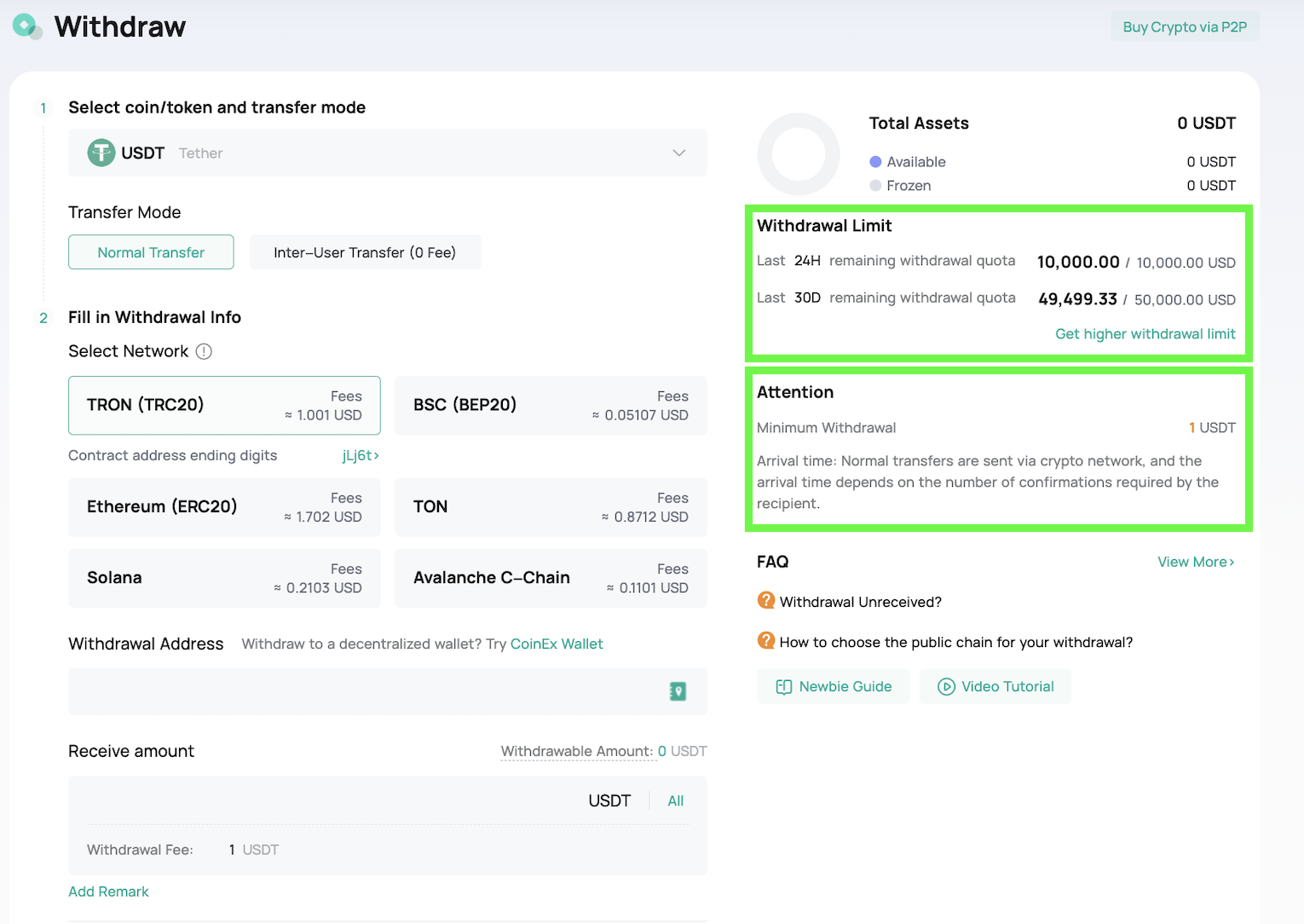Open the CoinEx Wallet link
The width and height of the screenshot is (1304, 924).
557,644
